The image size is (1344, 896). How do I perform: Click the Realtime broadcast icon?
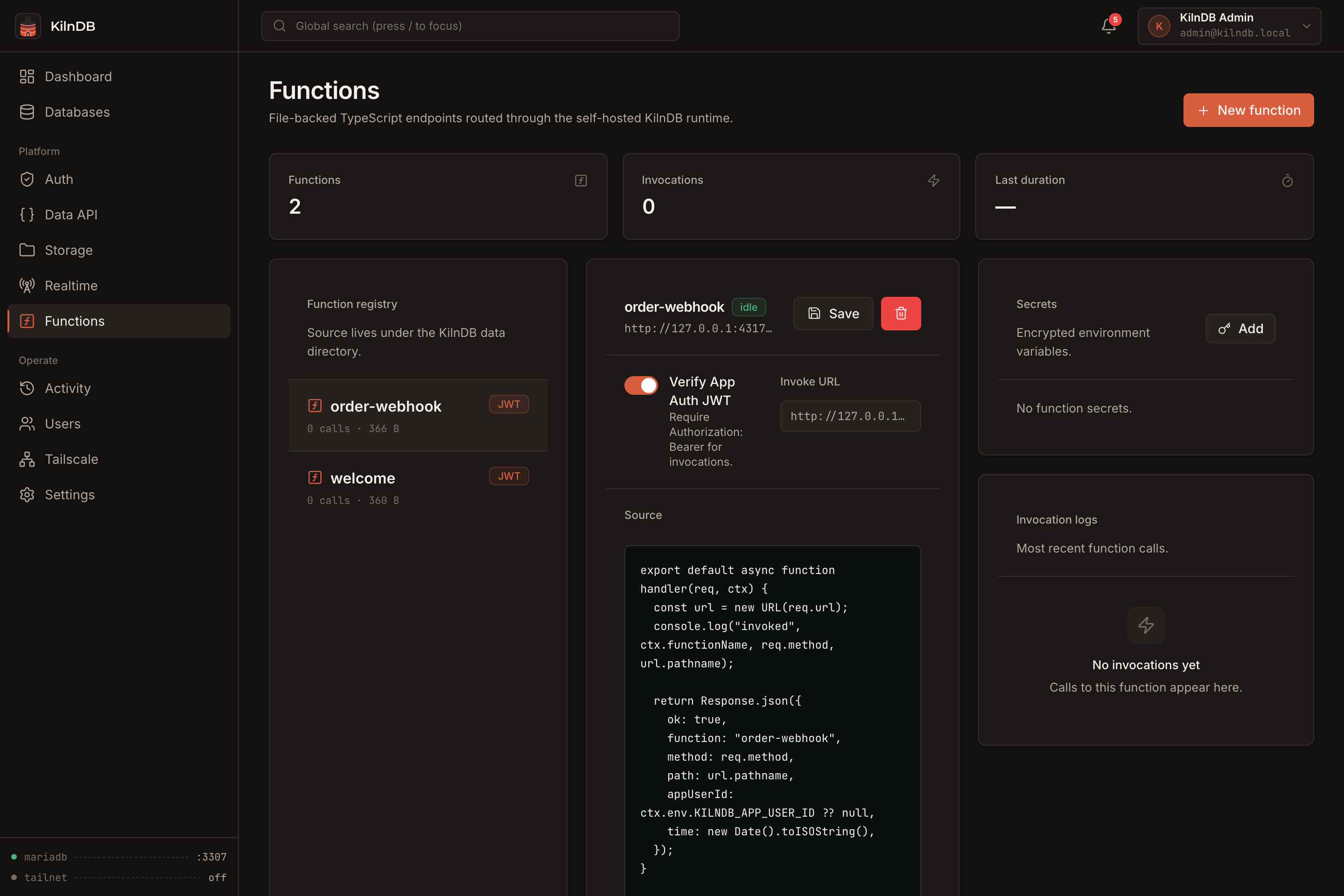(27, 286)
